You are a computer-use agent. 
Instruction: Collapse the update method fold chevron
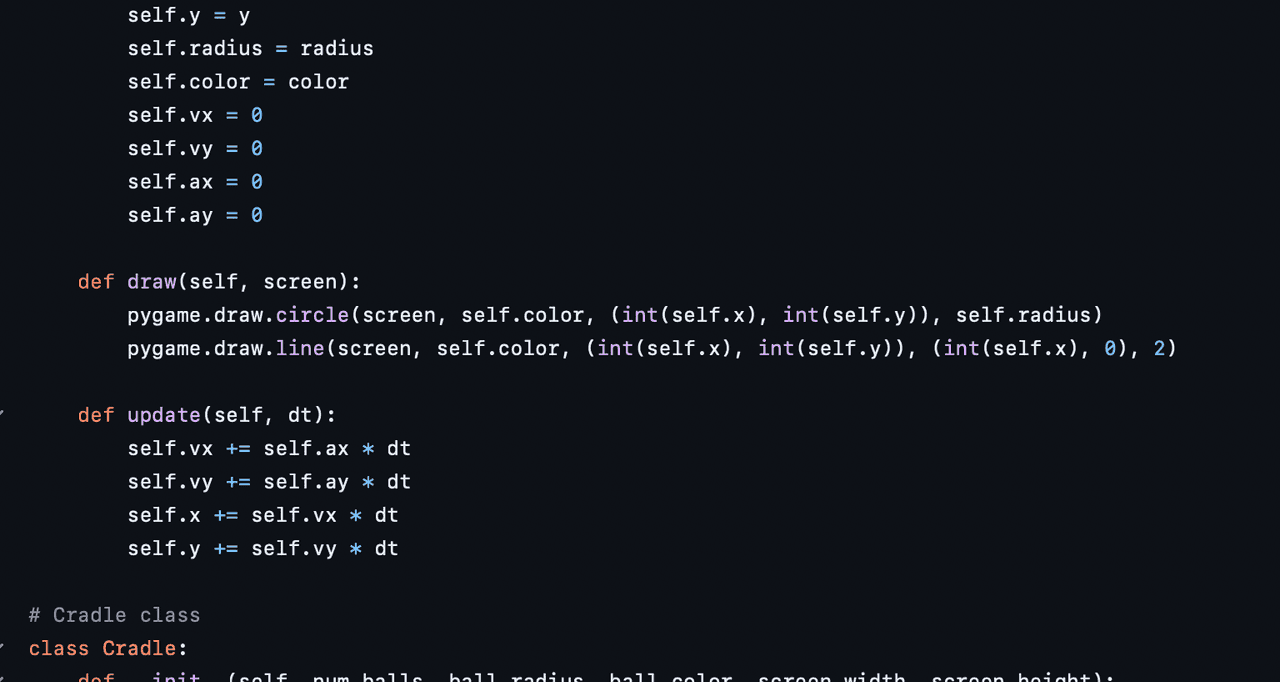point(3,413)
